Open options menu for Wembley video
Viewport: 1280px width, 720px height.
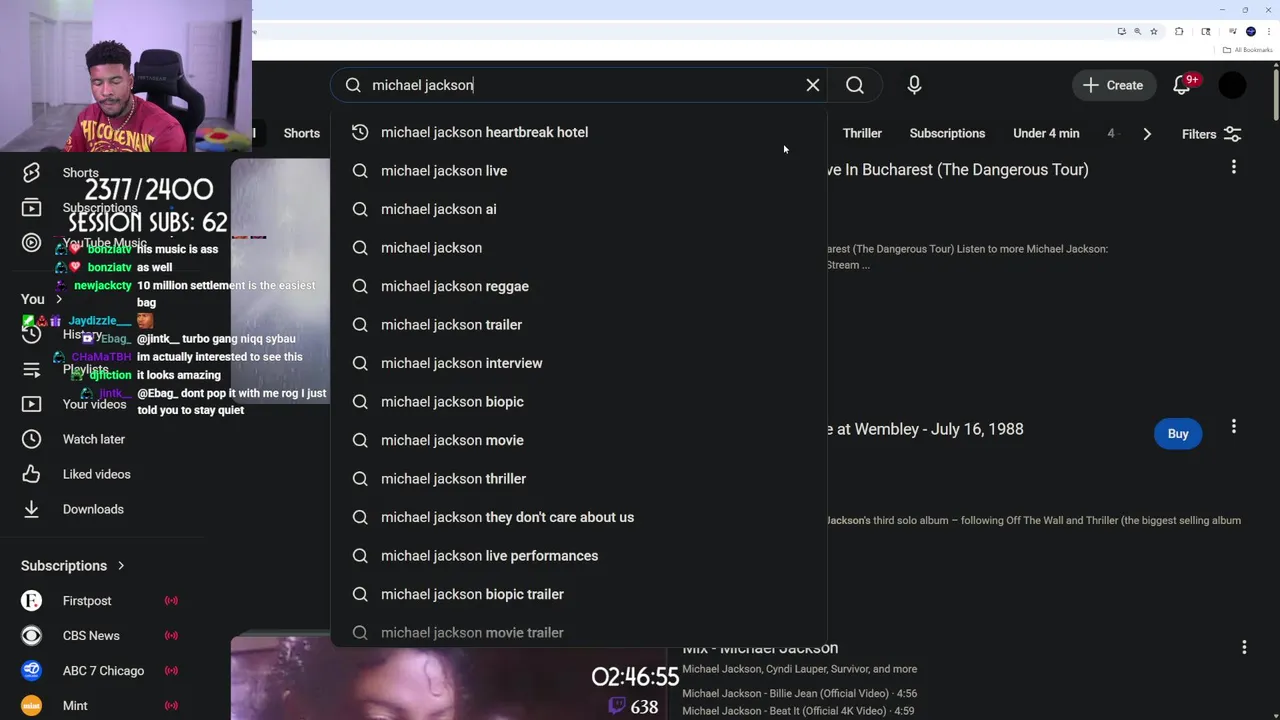pos(1234,427)
